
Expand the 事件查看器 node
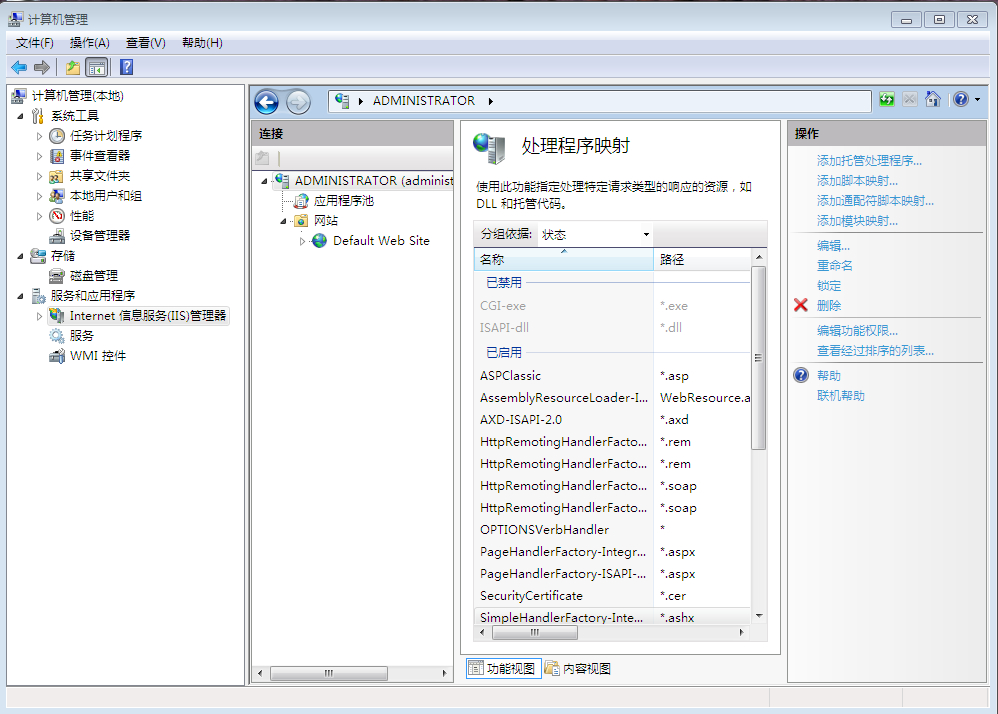click(39, 157)
